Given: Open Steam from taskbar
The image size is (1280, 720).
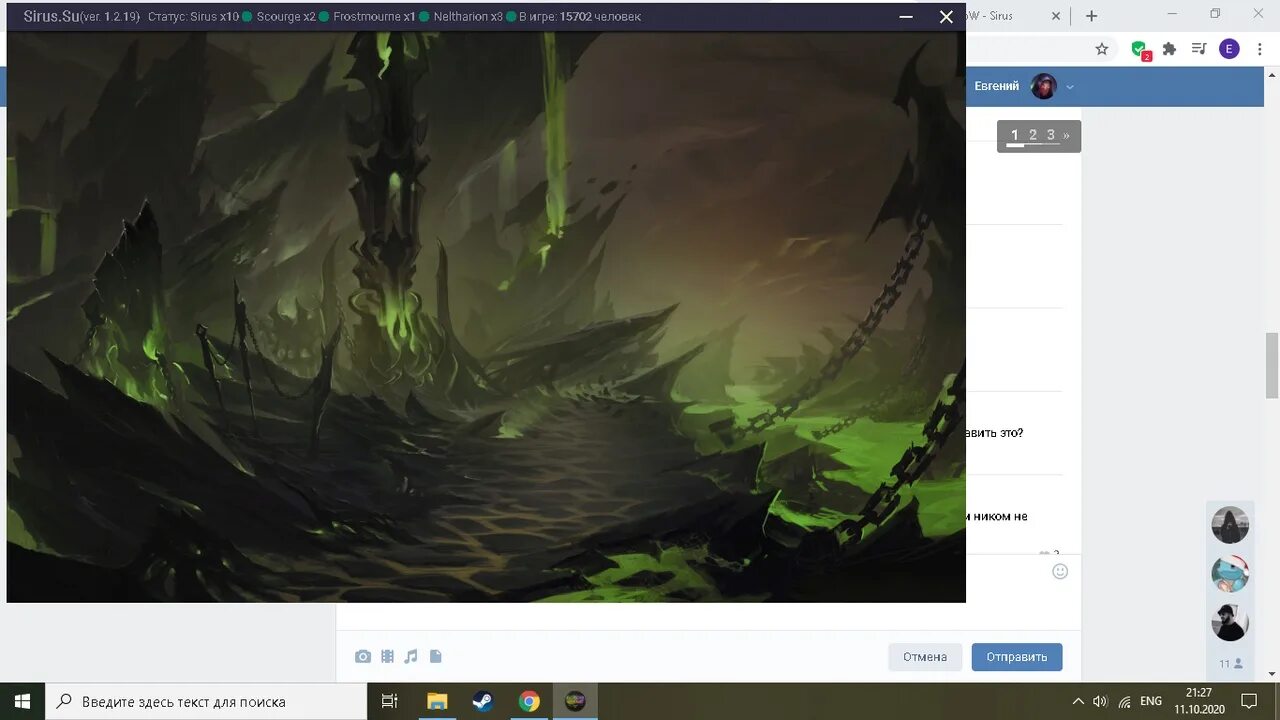Looking at the screenshot, I should 483,702.
